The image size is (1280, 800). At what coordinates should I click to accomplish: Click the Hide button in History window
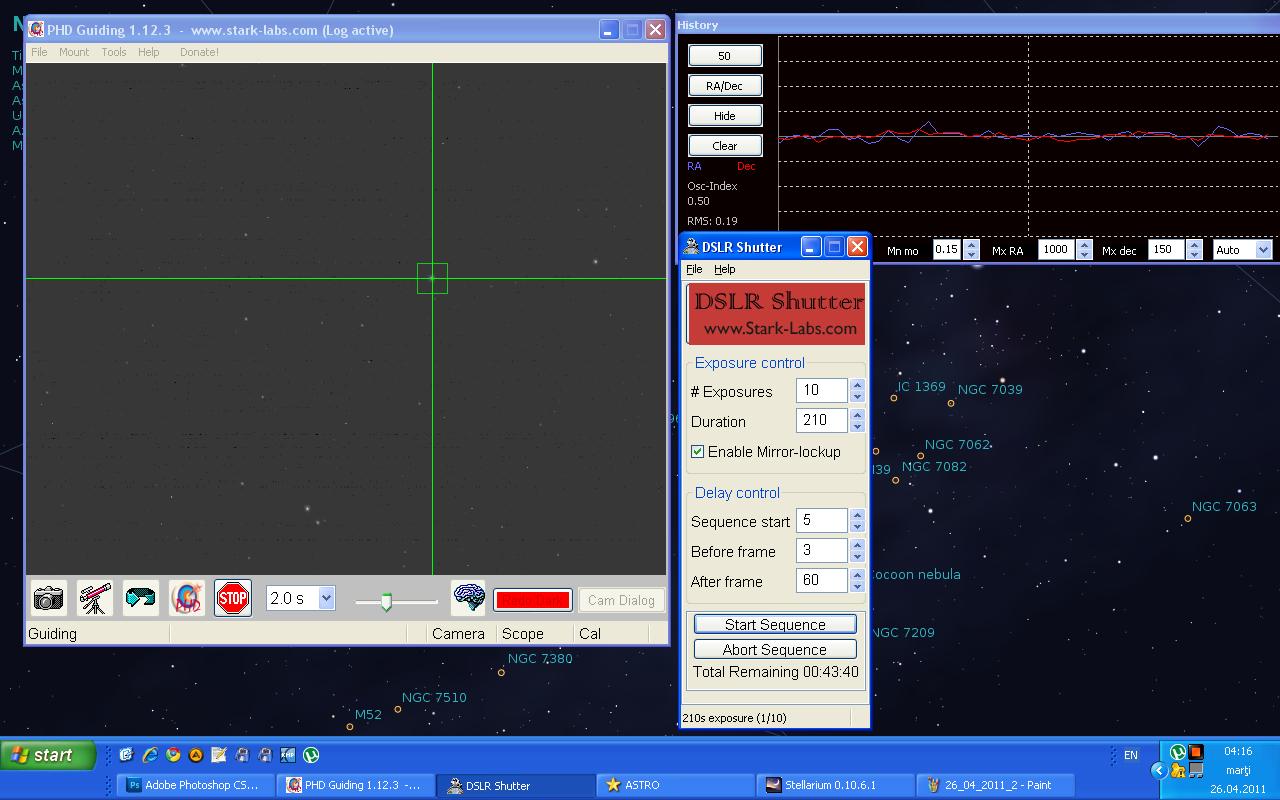pyautogui.click(x=725, y=116)
